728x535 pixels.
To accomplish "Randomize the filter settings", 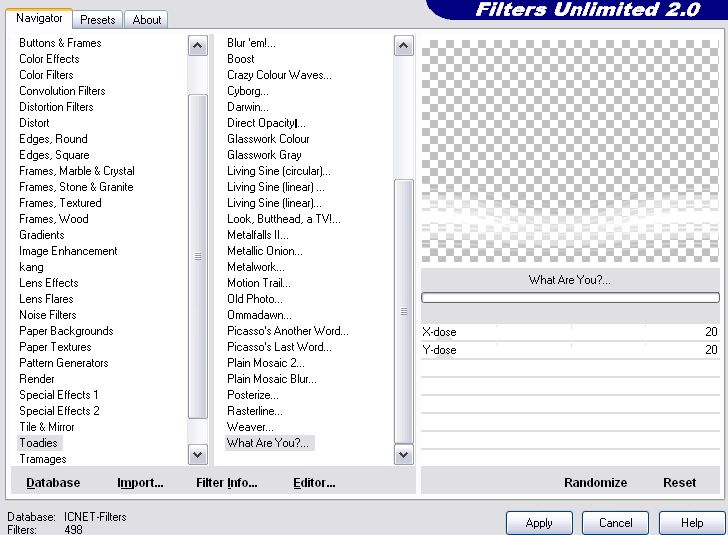I will (595, 482).
